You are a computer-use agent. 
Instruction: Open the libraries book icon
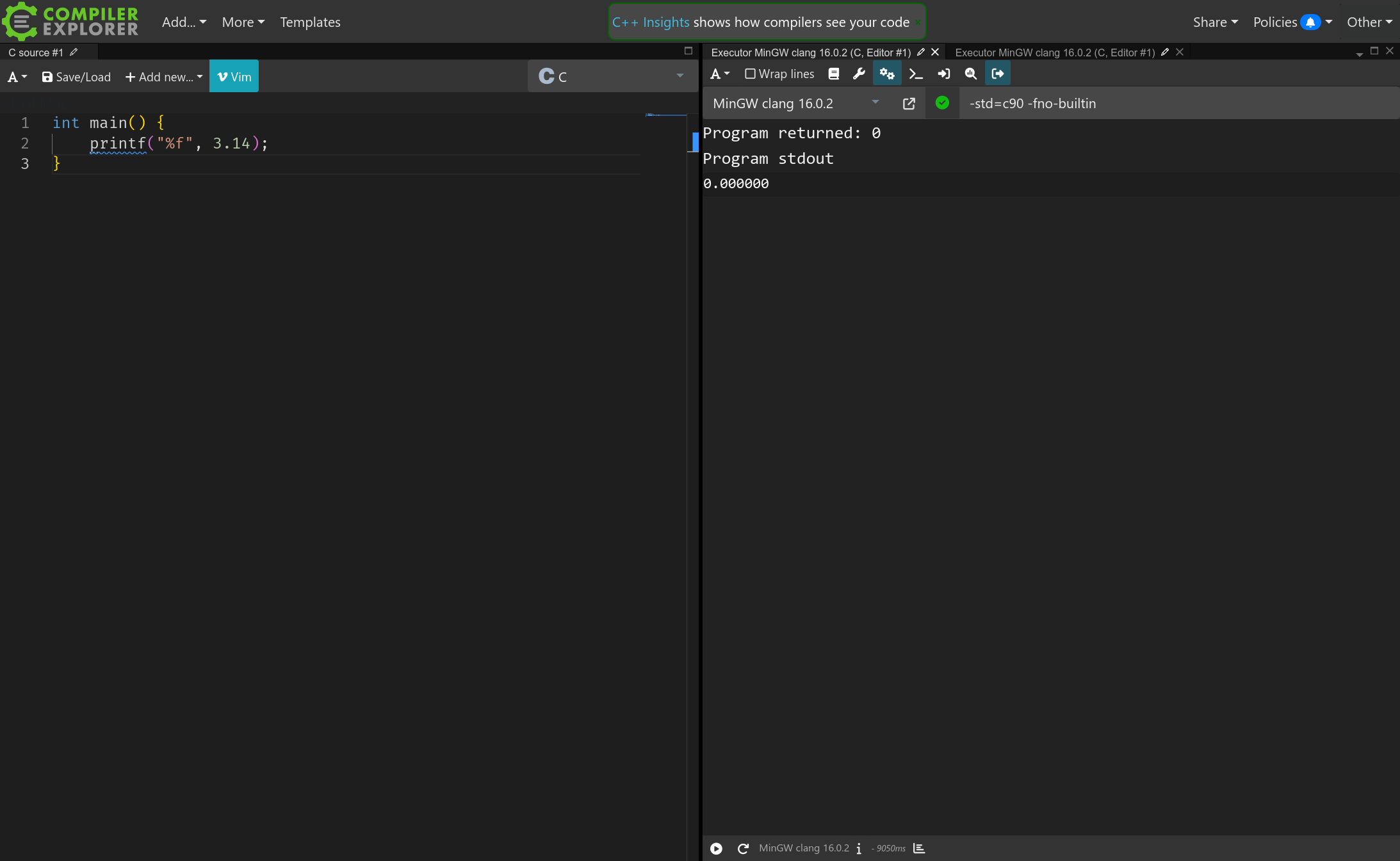tap(833, 74)
